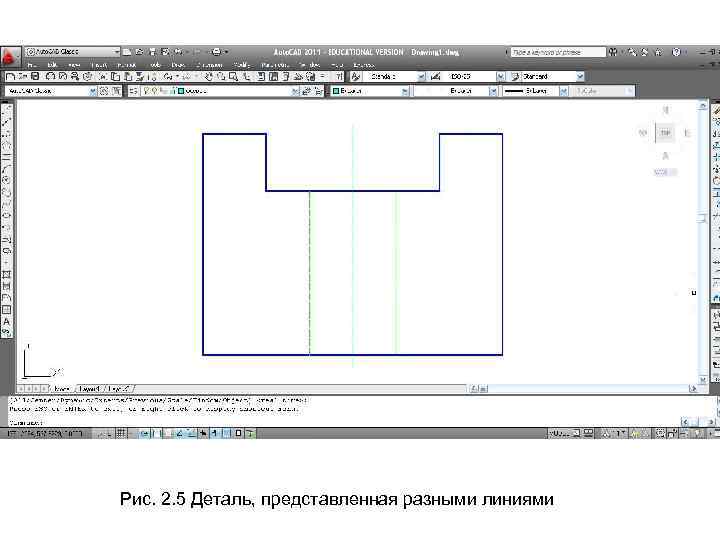Viewport: 720px width, 540px height.
Task: Click the Paste icon in the standard toolbar
Action: (x=129, y=76)
